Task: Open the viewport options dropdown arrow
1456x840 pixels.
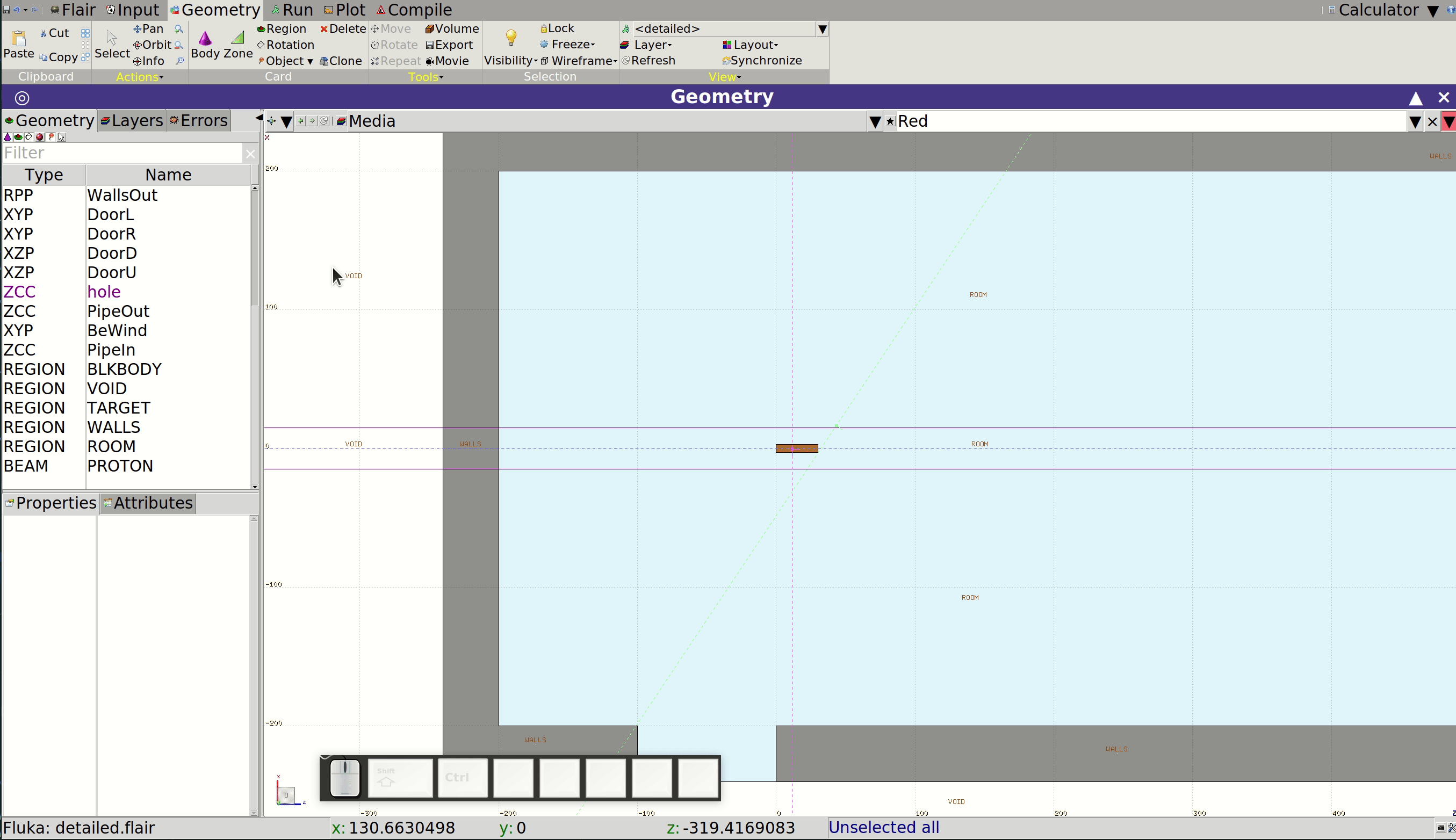Action: [x=286, y=122]
